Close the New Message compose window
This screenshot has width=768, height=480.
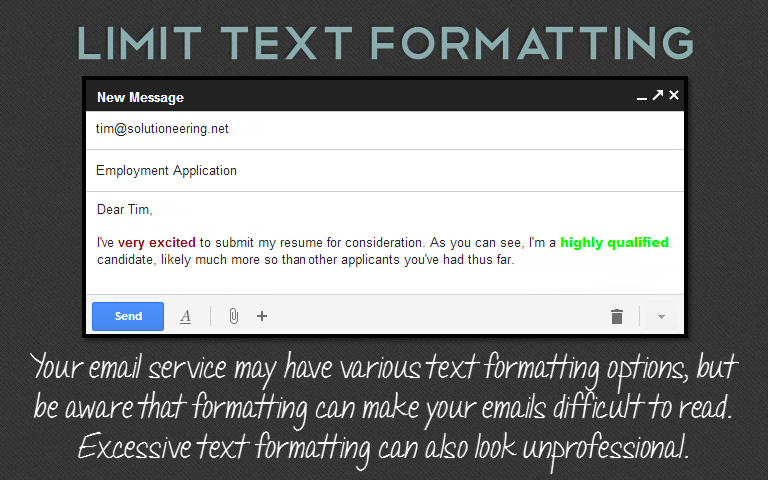pyautogui.click(x=674, y=96)
